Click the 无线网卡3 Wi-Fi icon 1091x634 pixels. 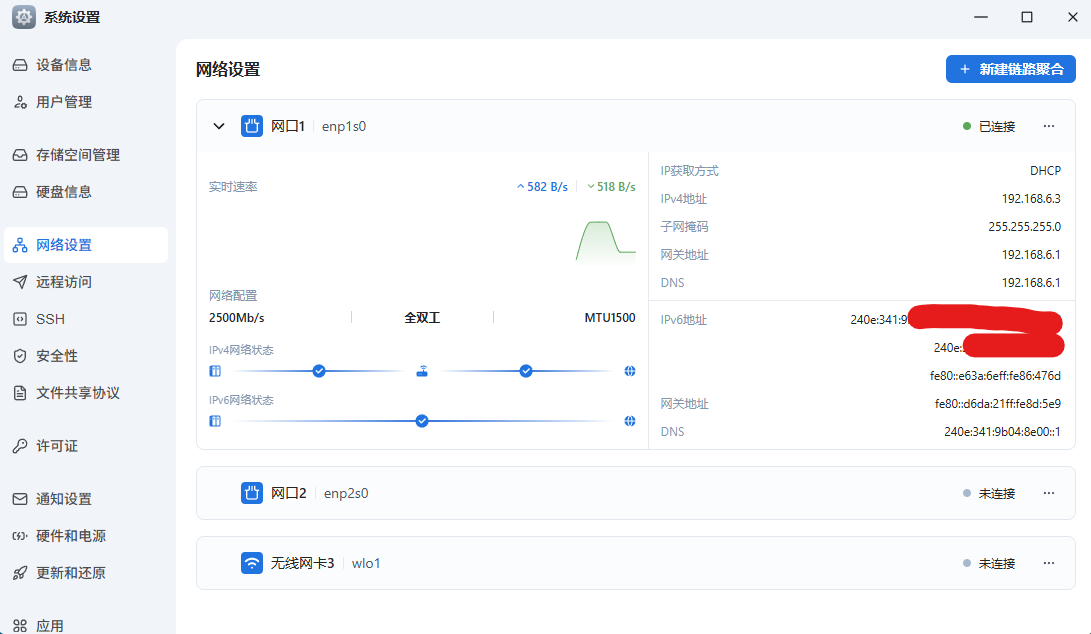point(252,562)
